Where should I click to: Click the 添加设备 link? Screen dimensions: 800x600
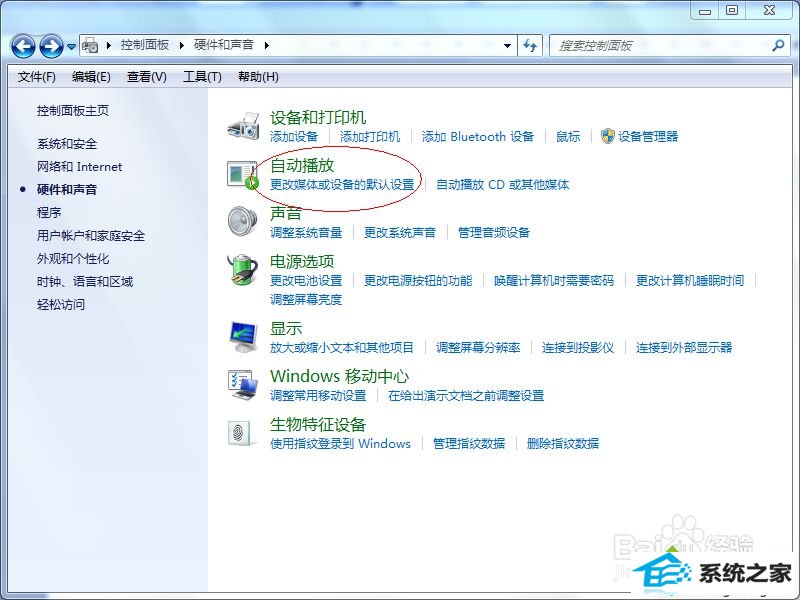click(x=294, y=137)
